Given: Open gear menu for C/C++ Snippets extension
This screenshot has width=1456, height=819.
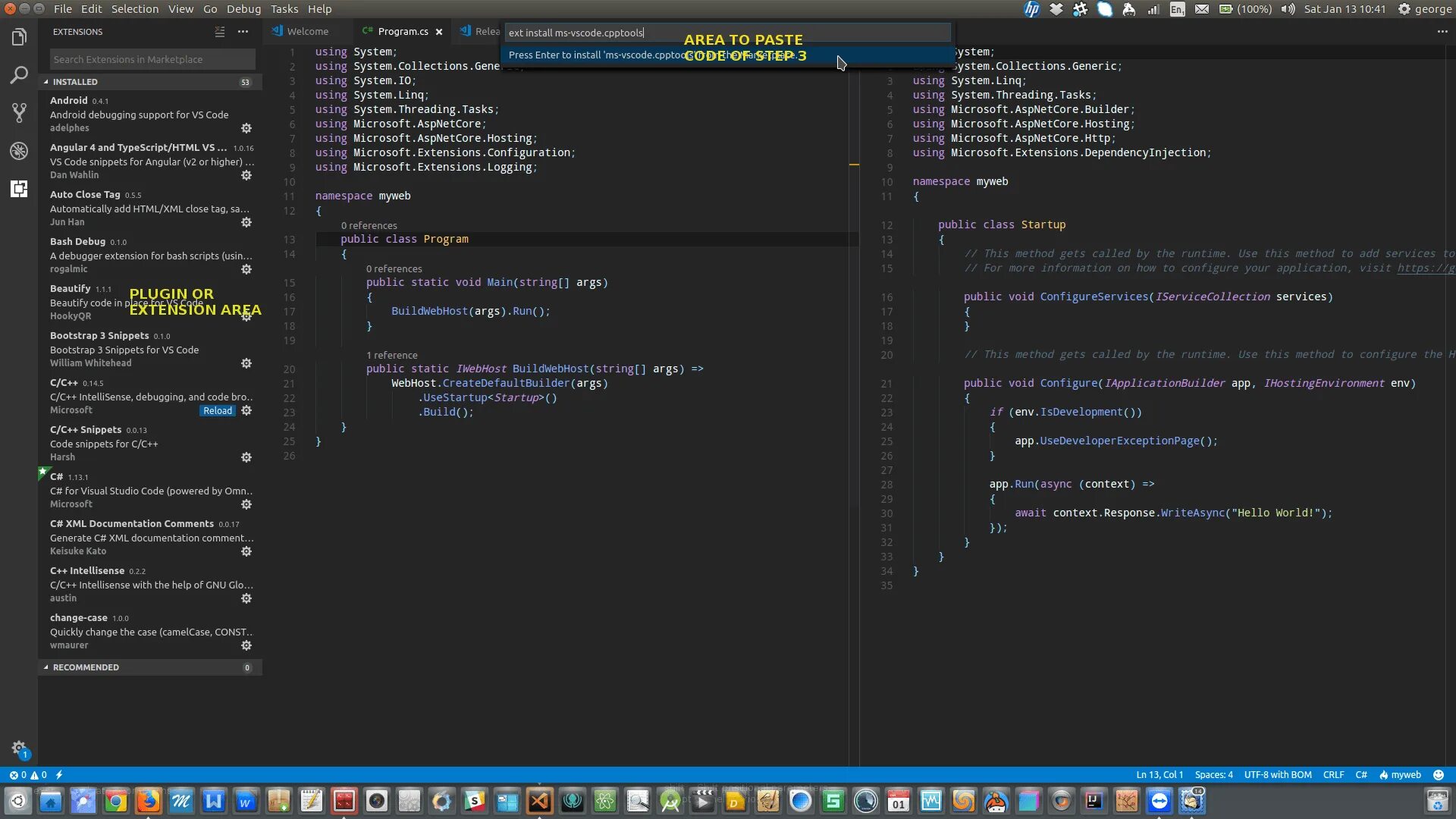Looking at the screenshot, I should tap(246, 457).
